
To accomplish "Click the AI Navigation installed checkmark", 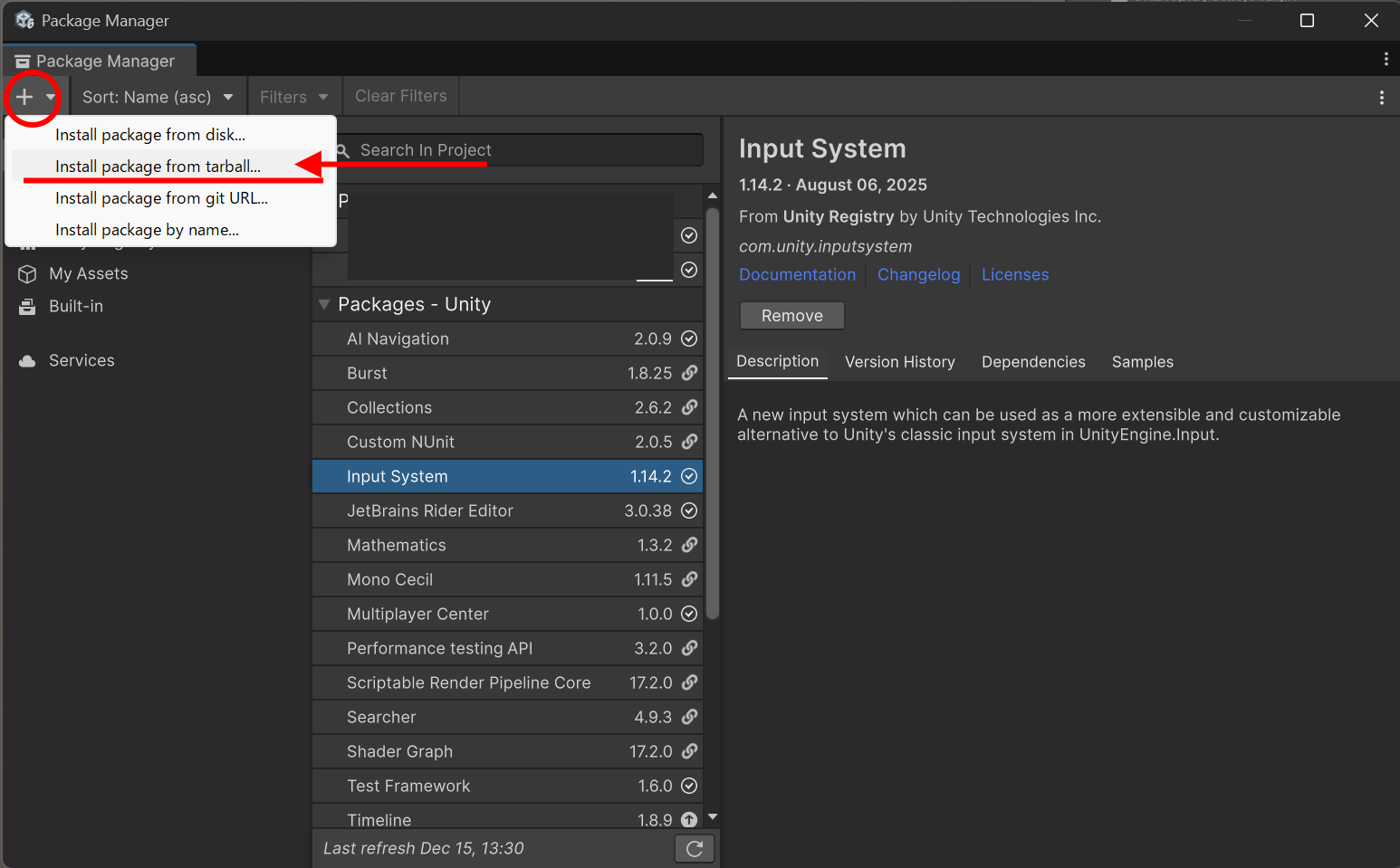I will coord(689,339).
